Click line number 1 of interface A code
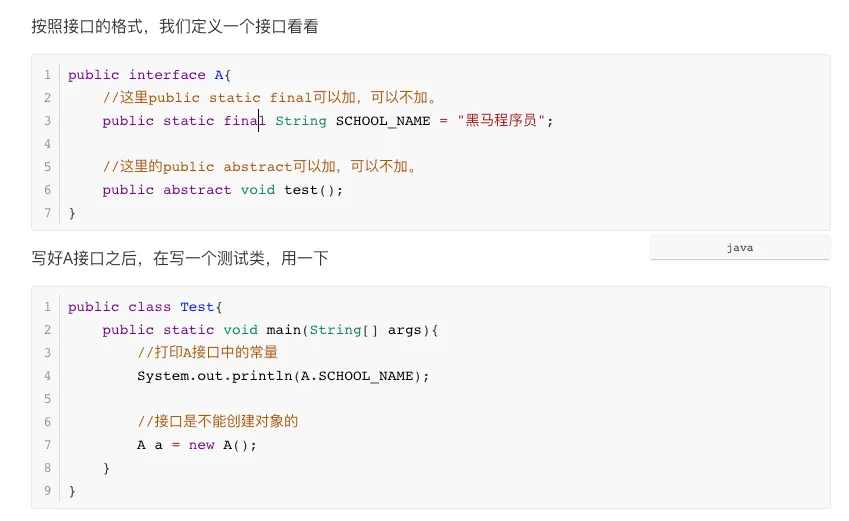Viewport: 849px width, 521px height. point(47,75)
